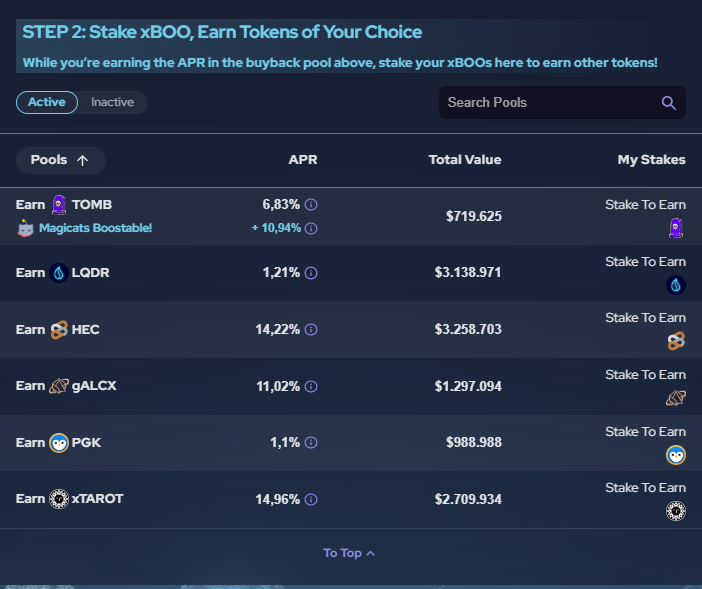Show HEC APR info tooltip icon

[311, 330]
